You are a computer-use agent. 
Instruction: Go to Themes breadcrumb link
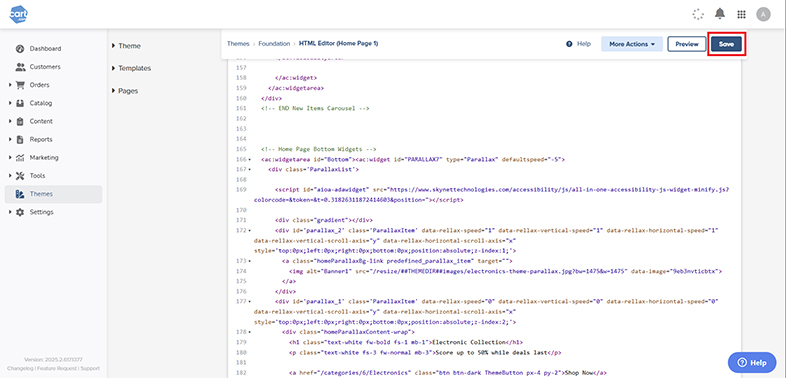tap(238, 44)
